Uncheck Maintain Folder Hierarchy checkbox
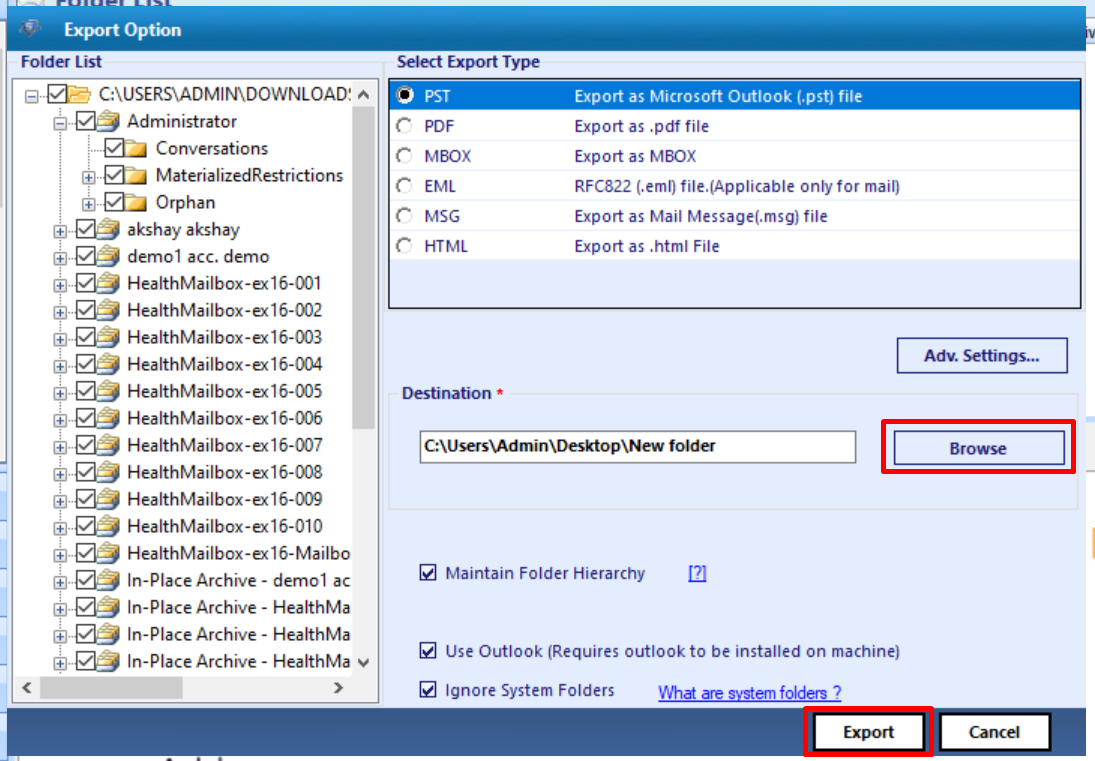Image resolution: width=1095 pixels, height=761 pixels. point(429,574)
